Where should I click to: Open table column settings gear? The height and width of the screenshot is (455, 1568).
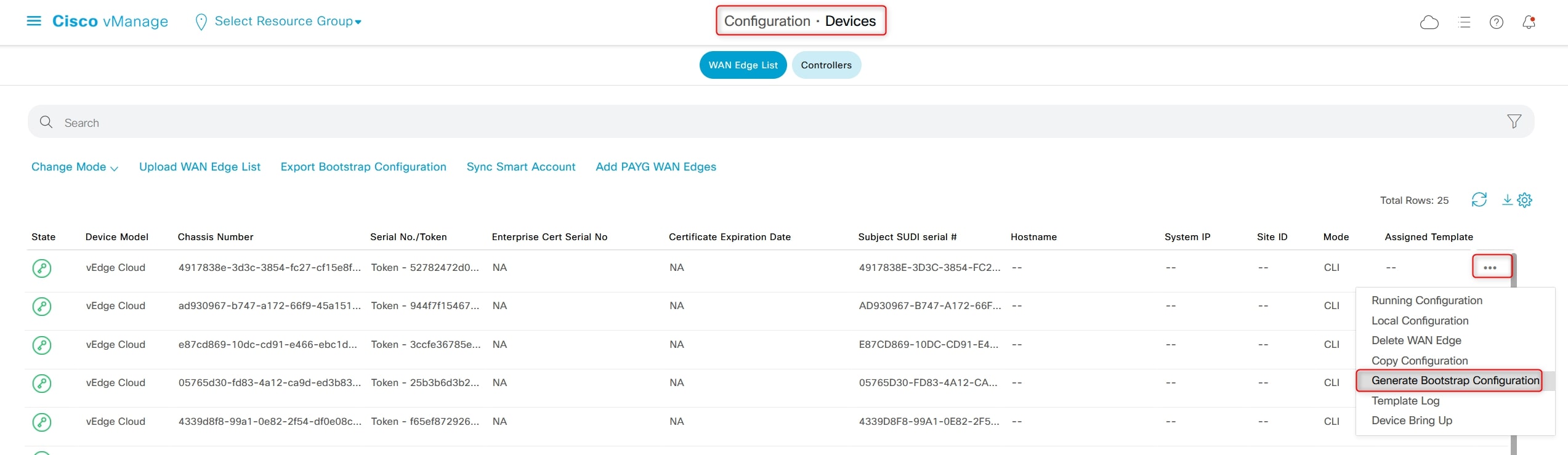1524,200
